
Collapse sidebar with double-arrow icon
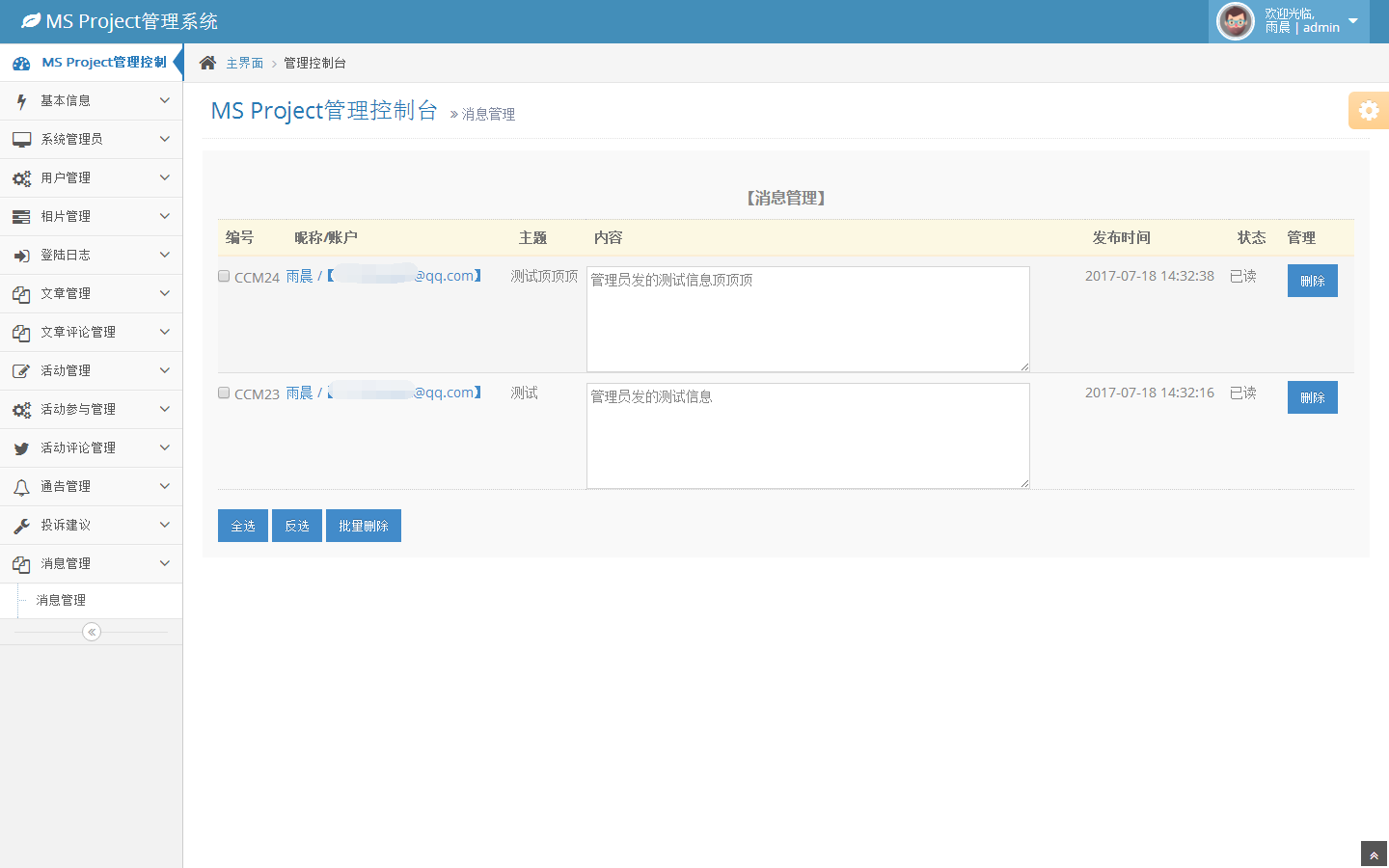click(92, 632)
